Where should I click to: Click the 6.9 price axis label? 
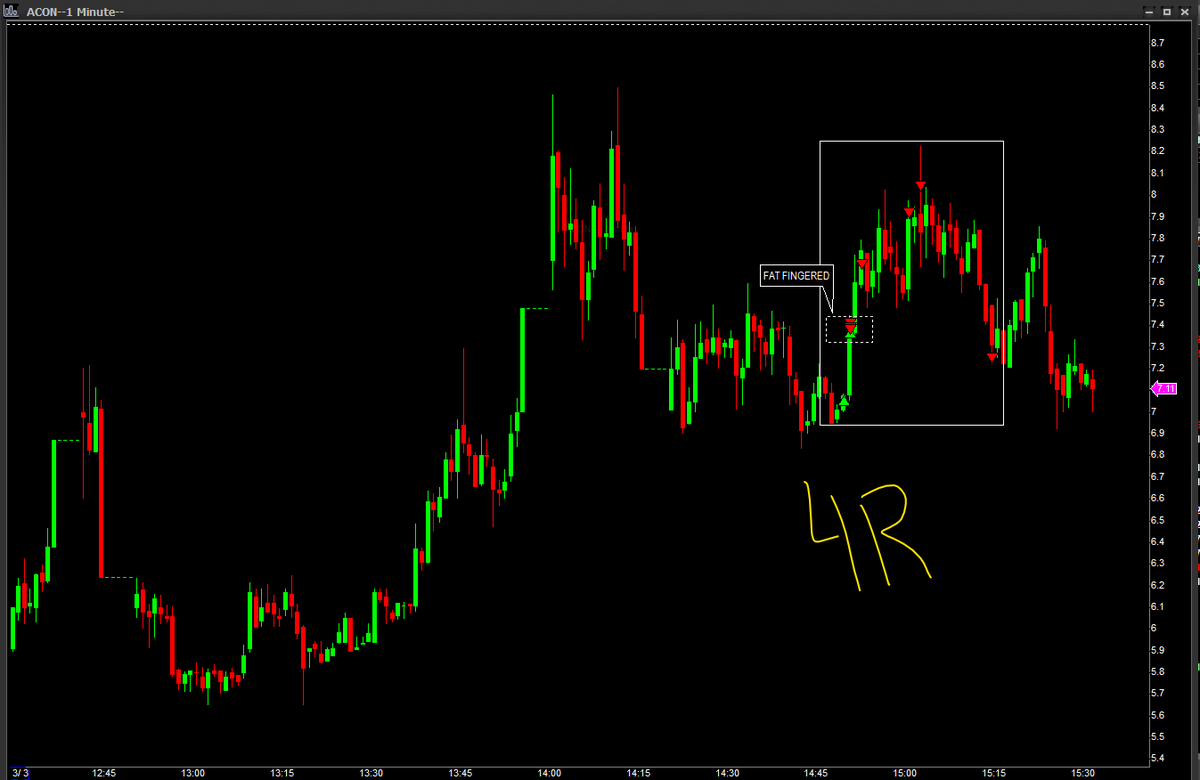pos(1157,433)
